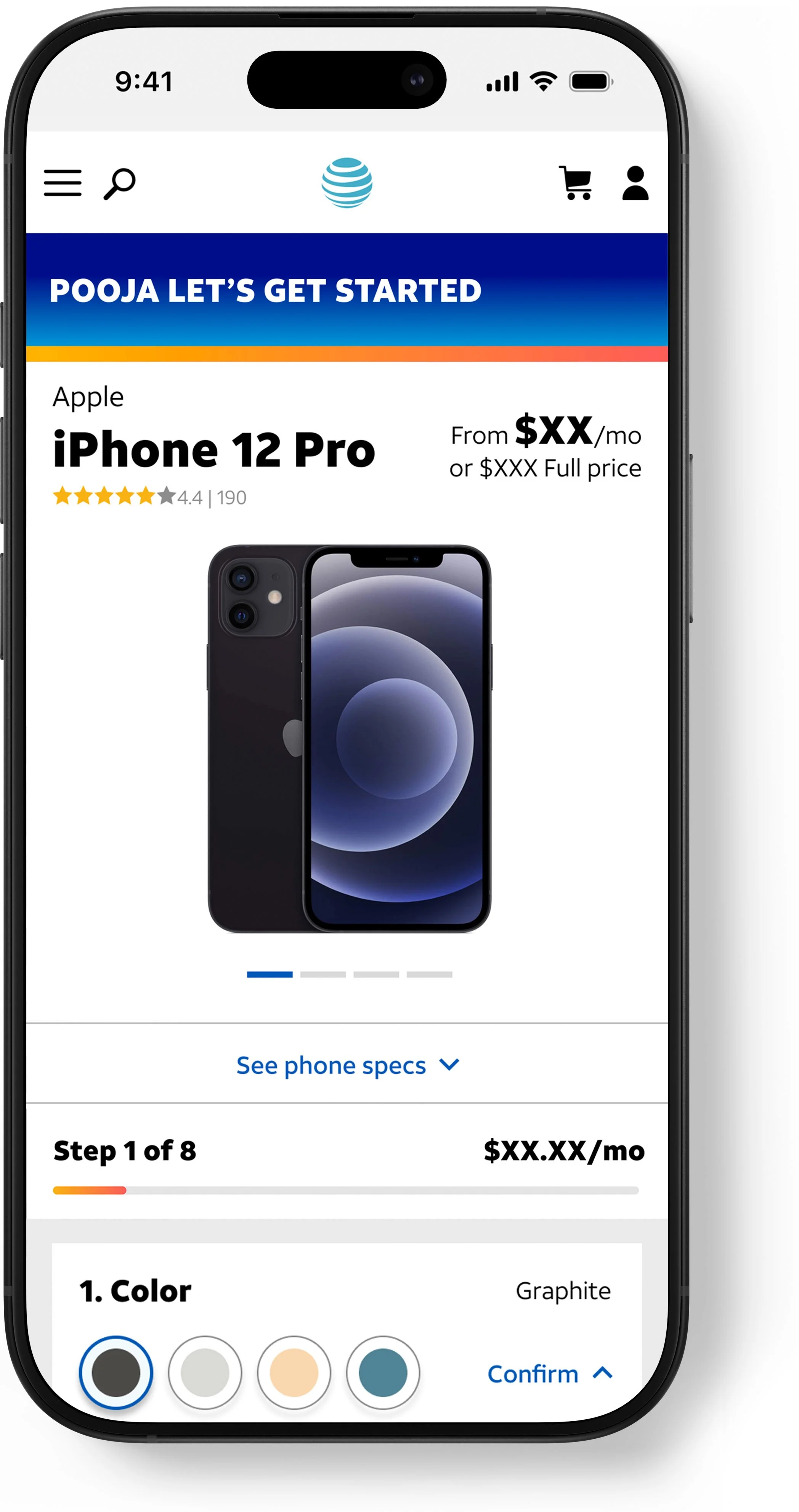Viewport: 799px width, 1512px height.
Task: Tap the cellular signal bars
Action: tap(502, 82)
